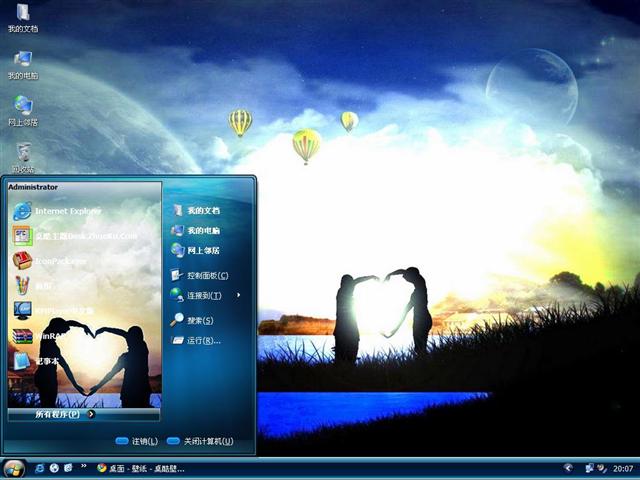Viewport: 640px width, 480px height.
Task: Open the 我的文档 desktop icon
Action: point(23,18)
